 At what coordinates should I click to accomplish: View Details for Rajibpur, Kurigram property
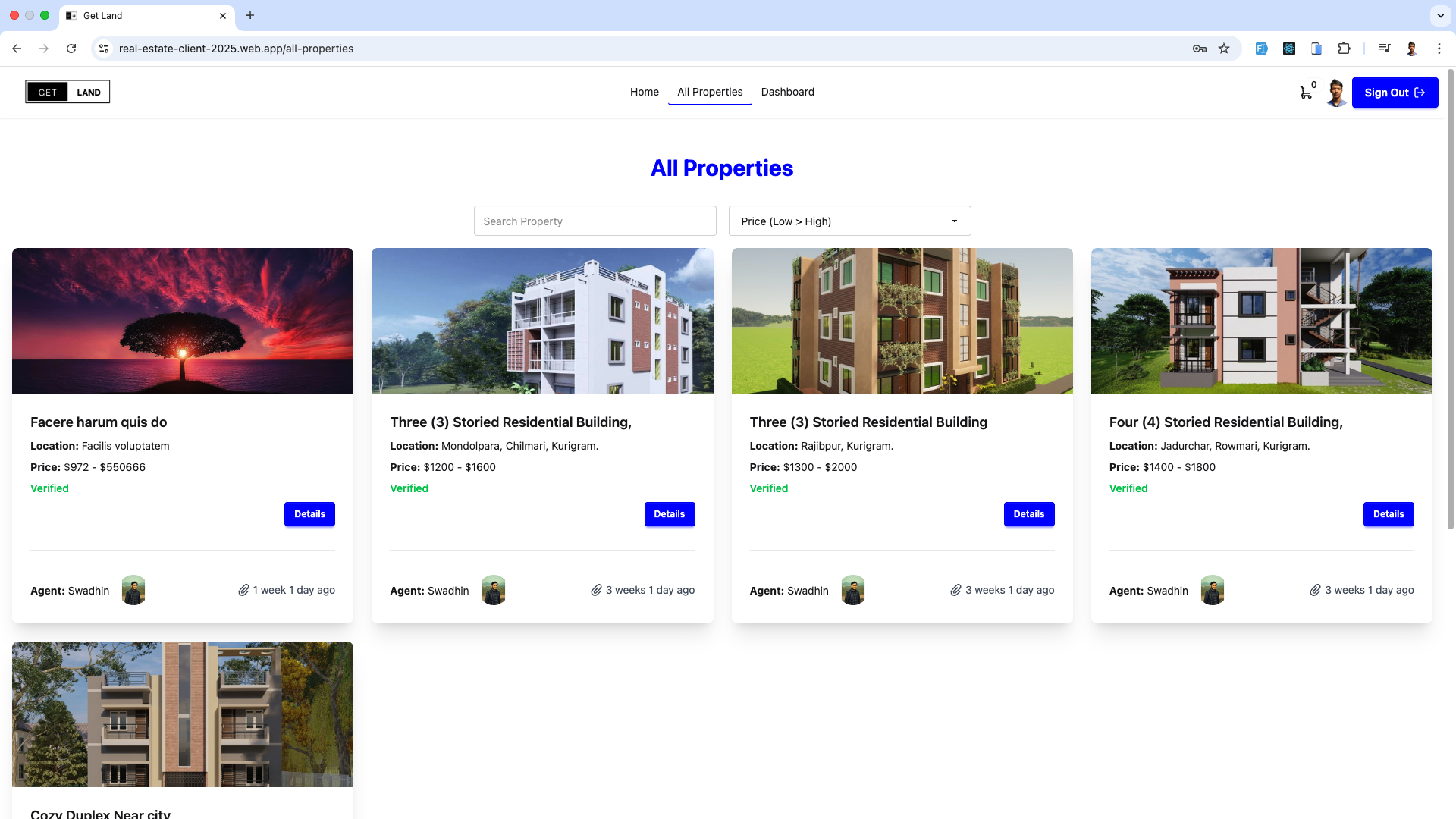point(1029,514)
